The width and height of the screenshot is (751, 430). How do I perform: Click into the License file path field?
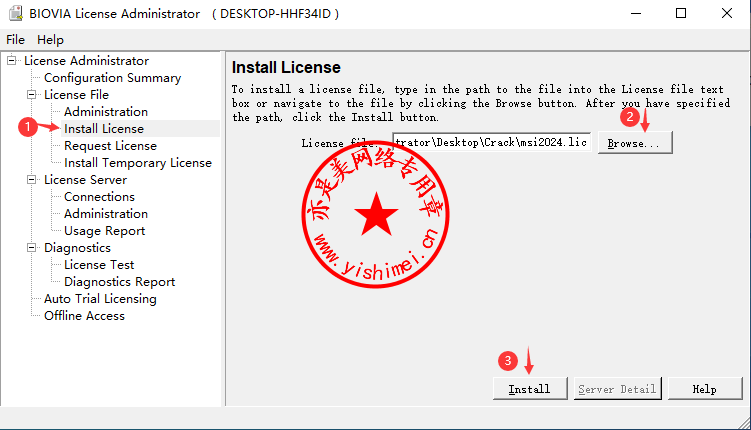[491, 143]
